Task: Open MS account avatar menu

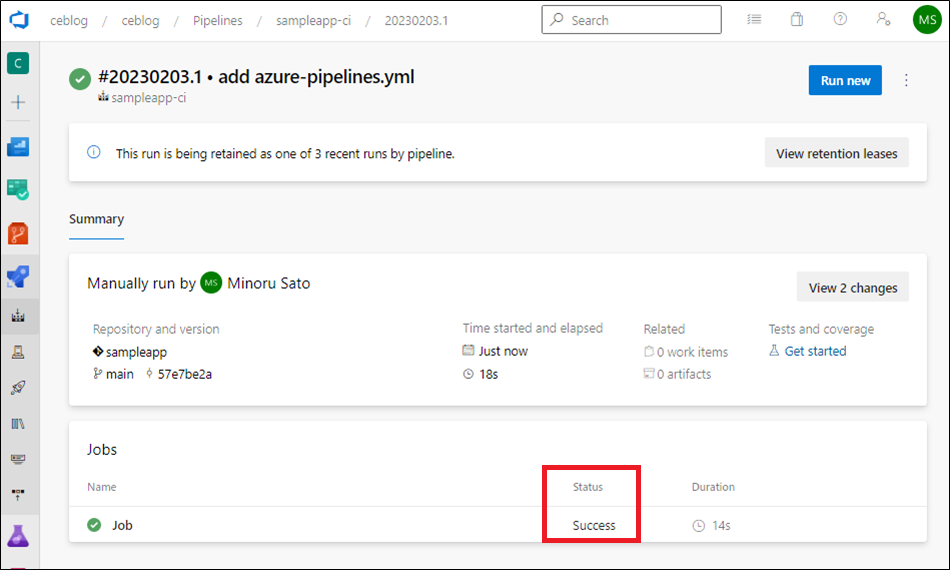Action: tap(927, 19)
